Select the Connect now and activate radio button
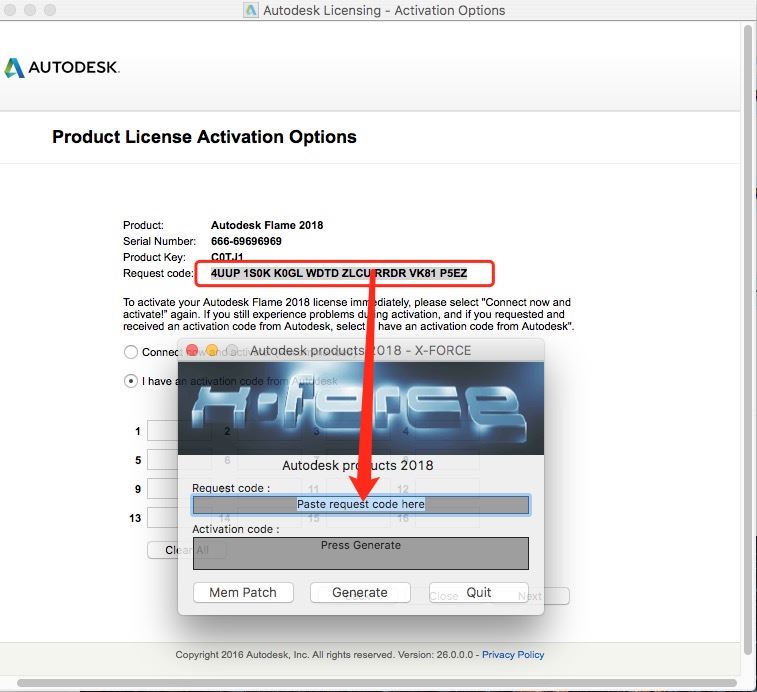This screenshot has width=757, height=692. pyautogui.click(x=131, y=352)
